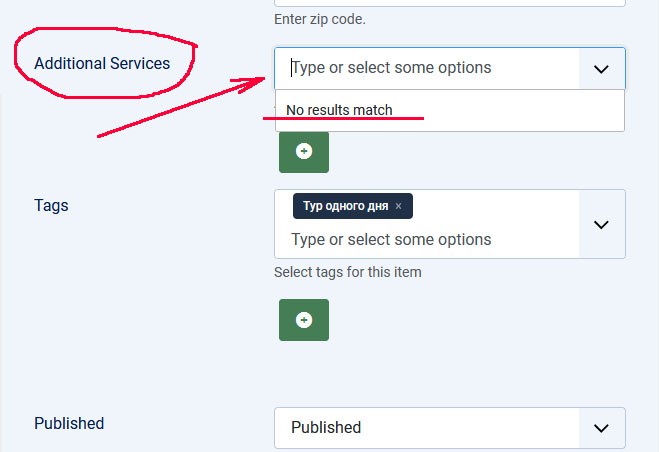Click the "Tags" field label
The image size is (659, 452).
(51, 205)
